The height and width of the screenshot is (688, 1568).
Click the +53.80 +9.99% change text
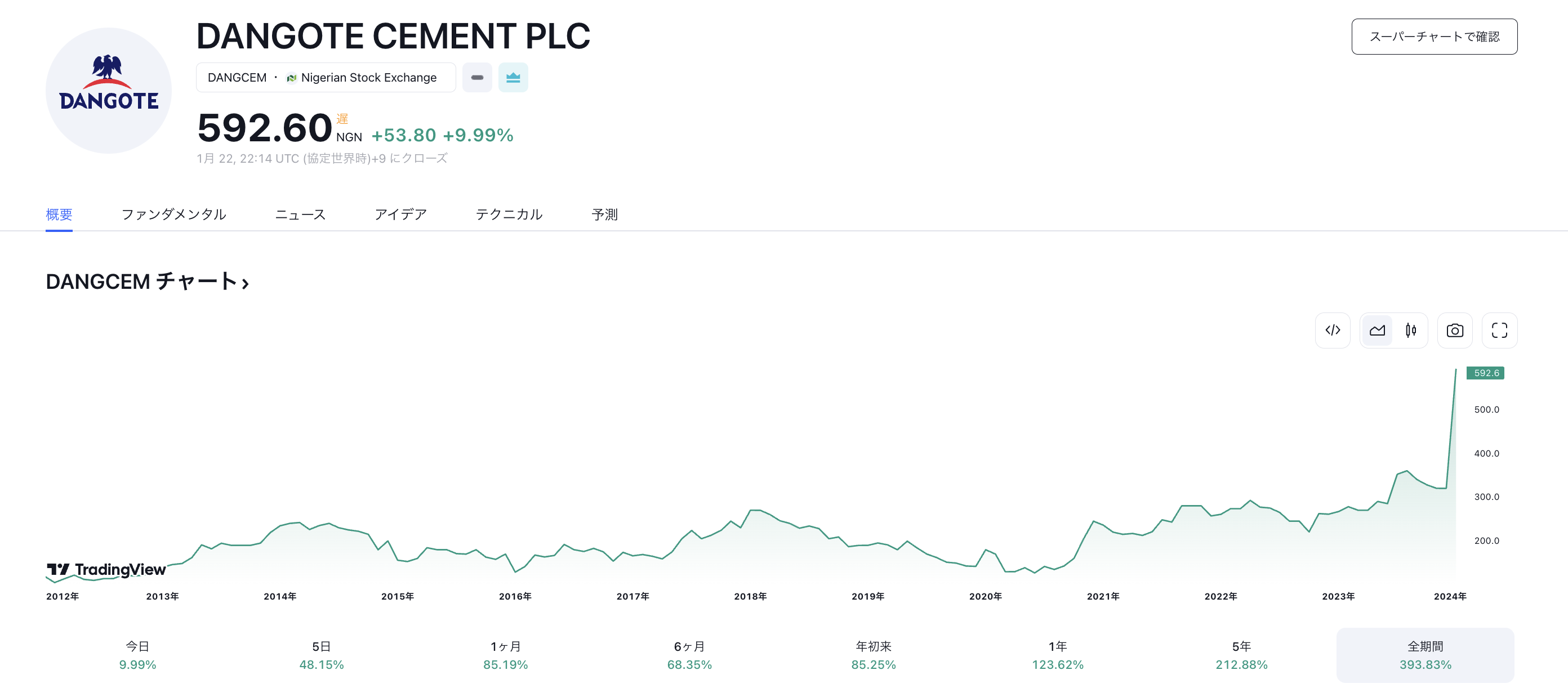443,135
